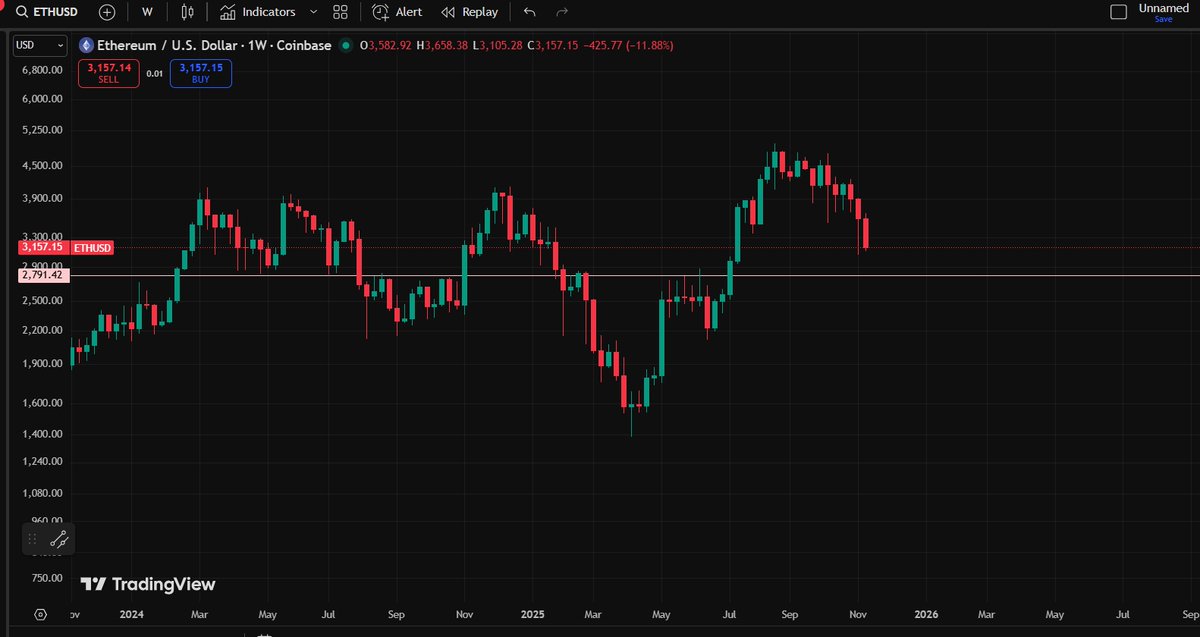Start bar Replay mode
1200x637 pixels.
coord(470,12)
